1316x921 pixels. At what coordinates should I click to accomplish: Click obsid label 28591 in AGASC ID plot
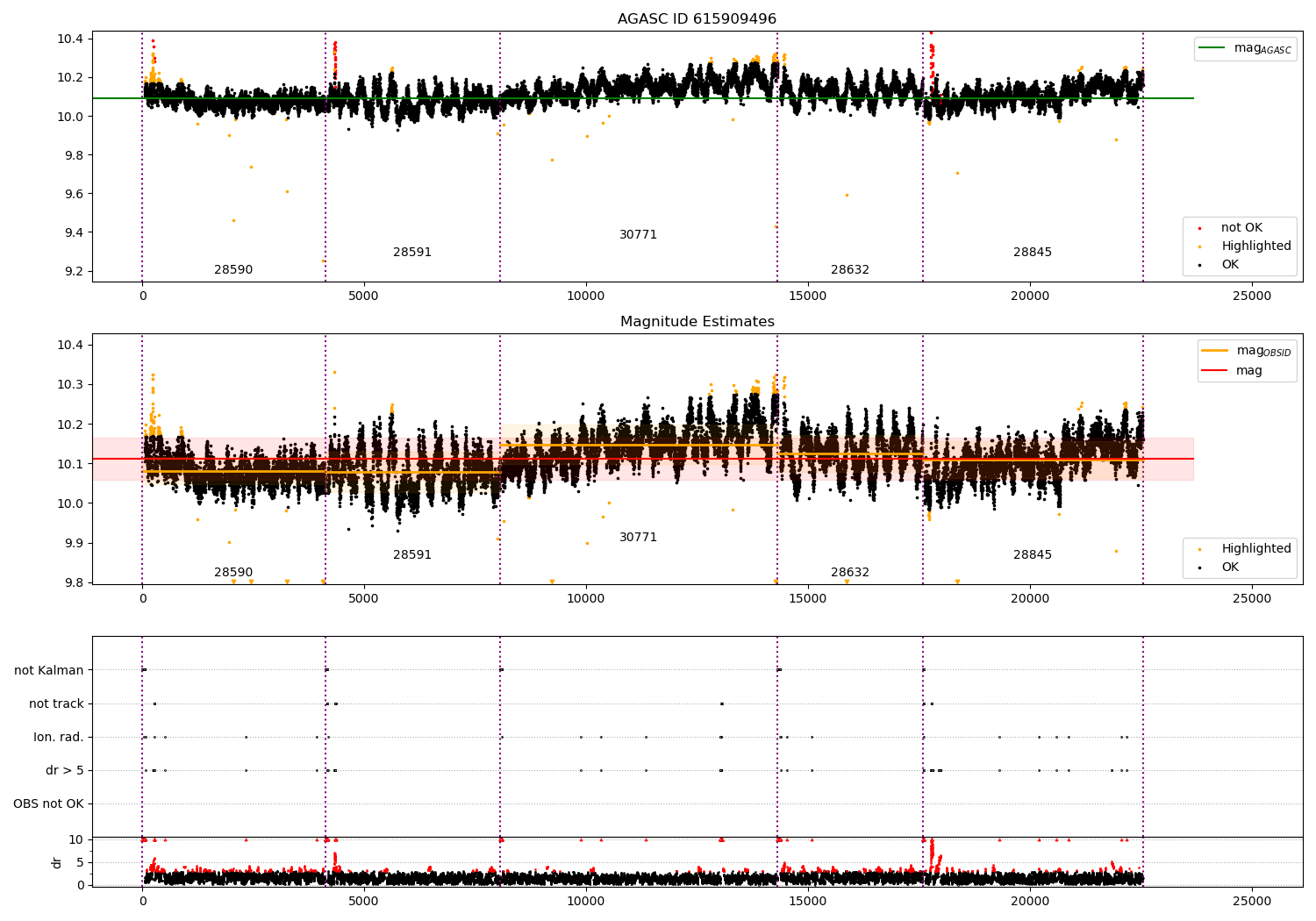coord(412,253)
